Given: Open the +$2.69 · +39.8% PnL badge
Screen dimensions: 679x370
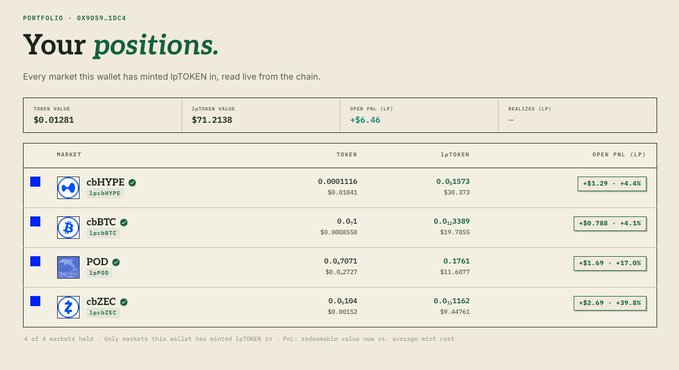Looking at the screenshot, I should (x=610, y=303).
